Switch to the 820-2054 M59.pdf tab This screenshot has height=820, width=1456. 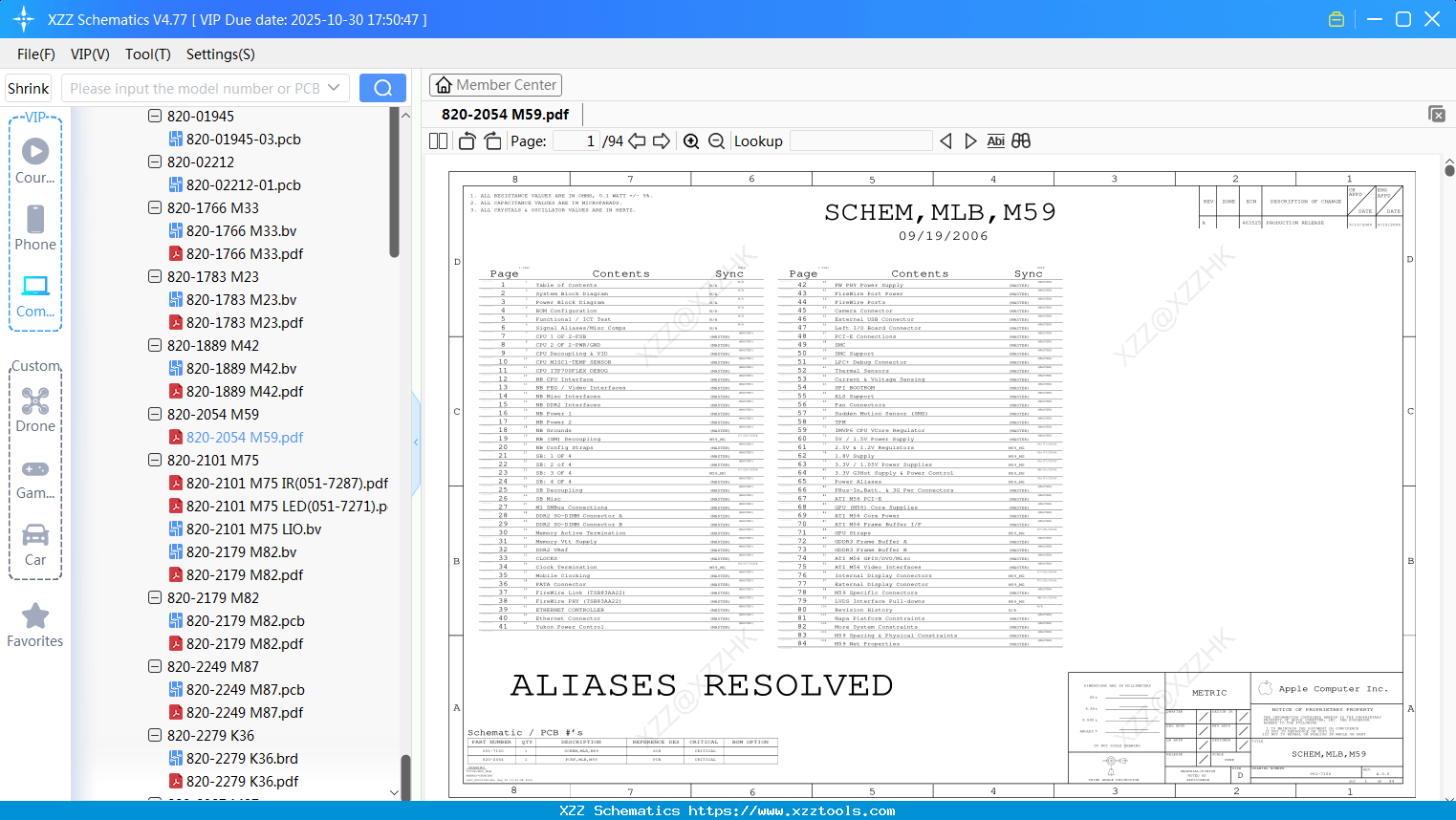(x=505, y=114)
